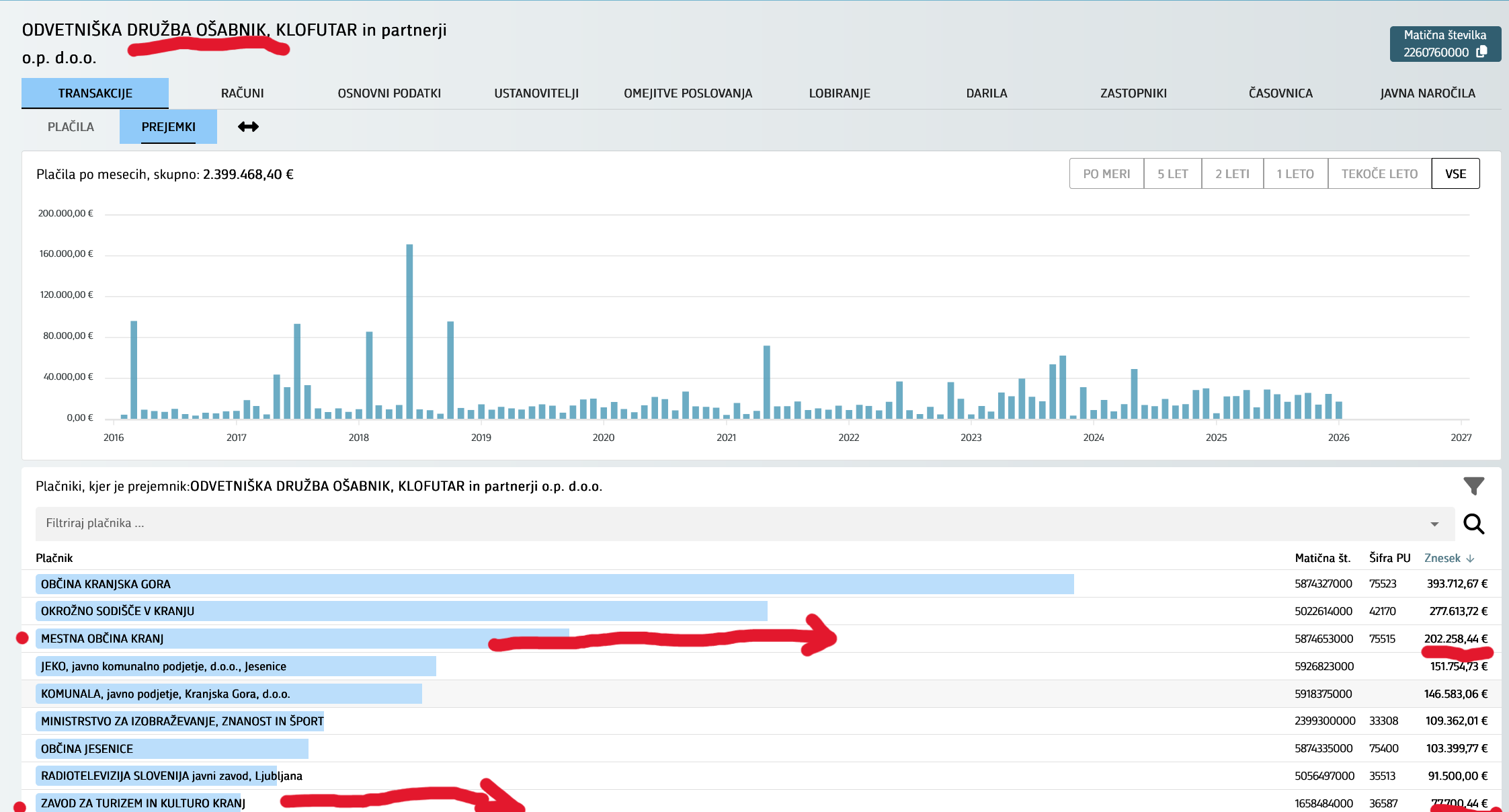The width and height of the screenshot is (1509, 812).
Task: Click the double-arrow swap icon
Action: coord(248,127)
